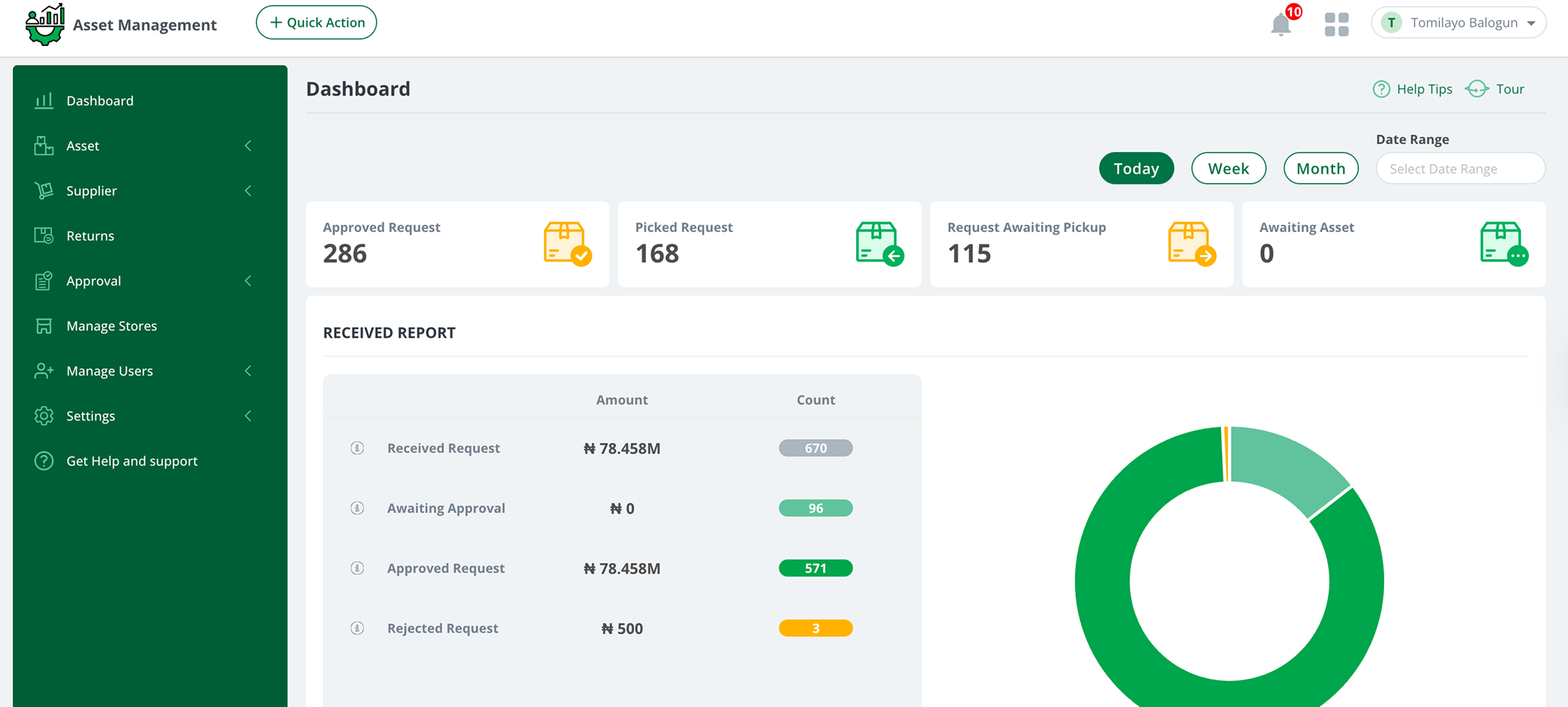This screenshot has width=1568, height=707.
Task: Click the Tour icon near Help Tips
Action: coord(1476,89)
